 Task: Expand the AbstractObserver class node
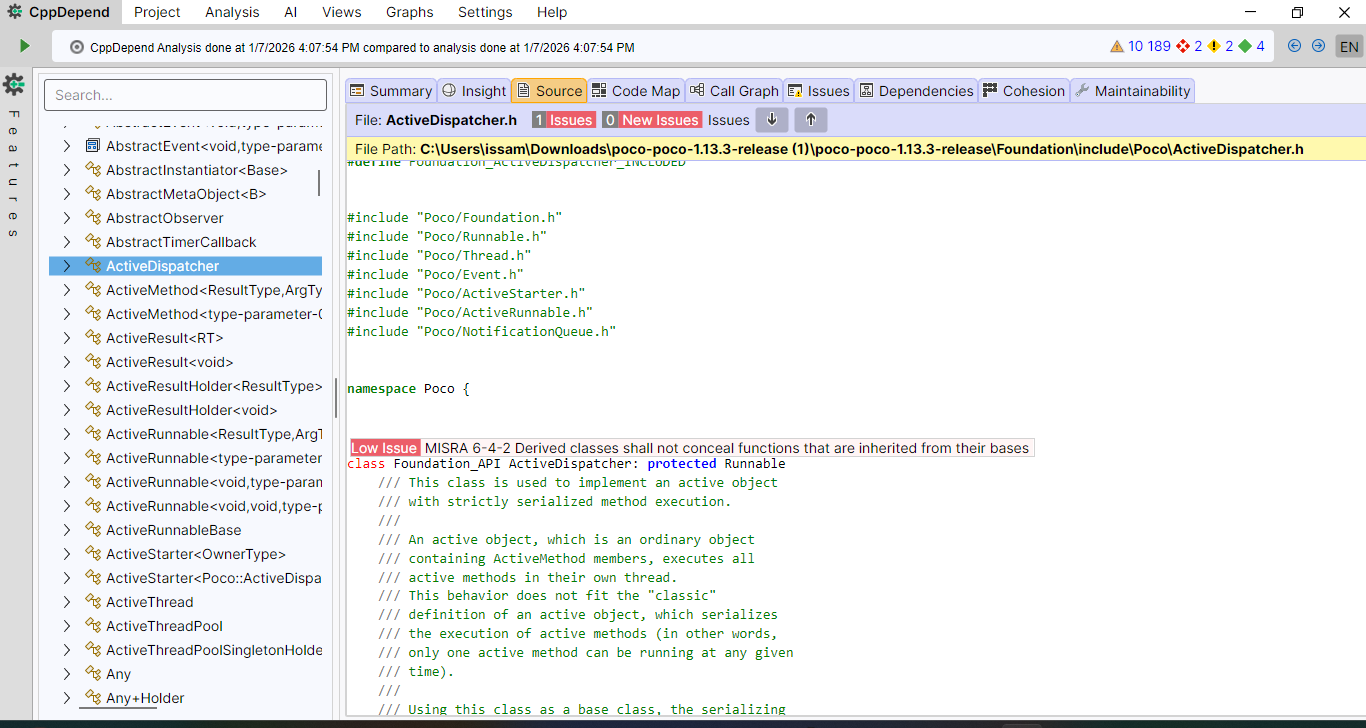click(66, 217)
